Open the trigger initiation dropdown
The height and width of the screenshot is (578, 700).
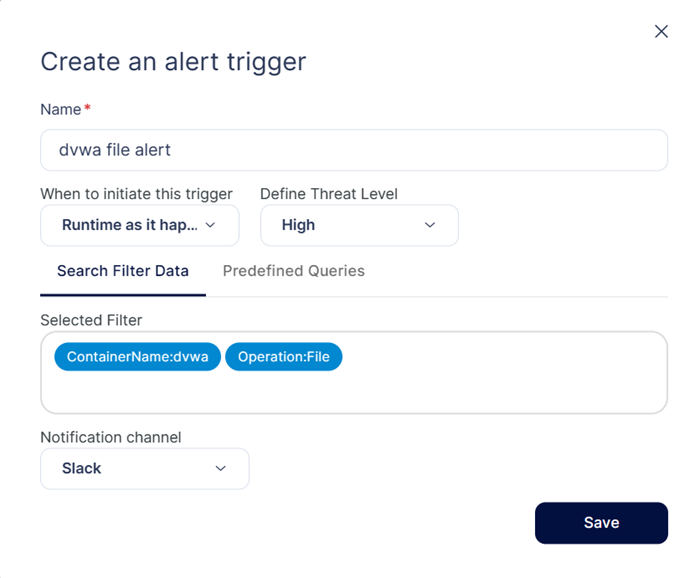[140, 225]
